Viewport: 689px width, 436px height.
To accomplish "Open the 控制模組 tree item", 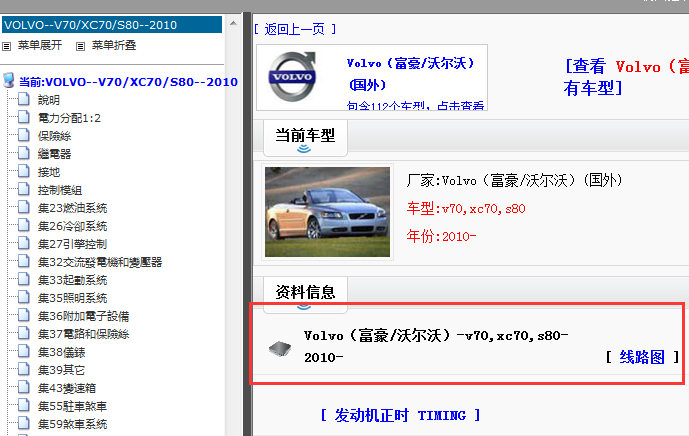I will tap(60, 190).
